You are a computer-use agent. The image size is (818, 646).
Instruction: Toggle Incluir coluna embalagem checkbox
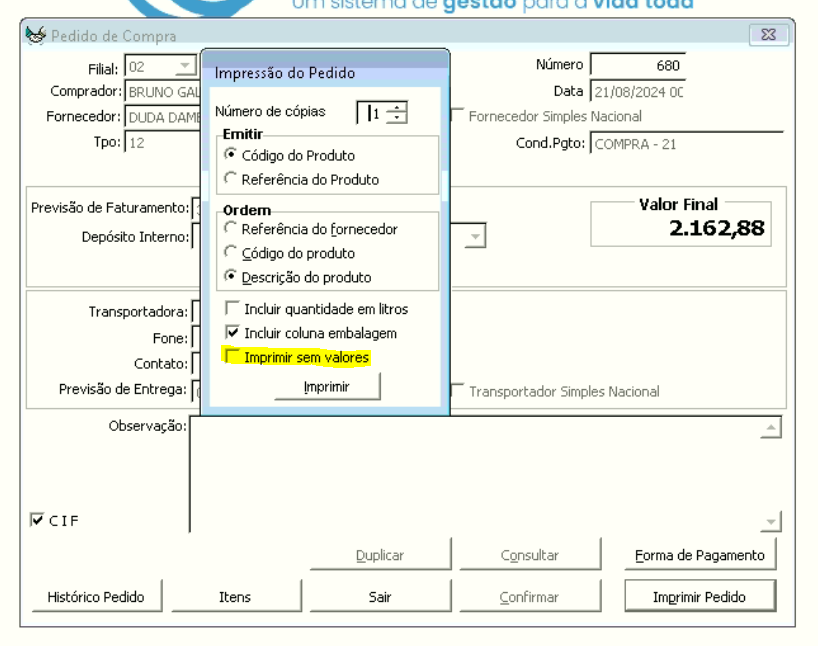click(233, 333)
